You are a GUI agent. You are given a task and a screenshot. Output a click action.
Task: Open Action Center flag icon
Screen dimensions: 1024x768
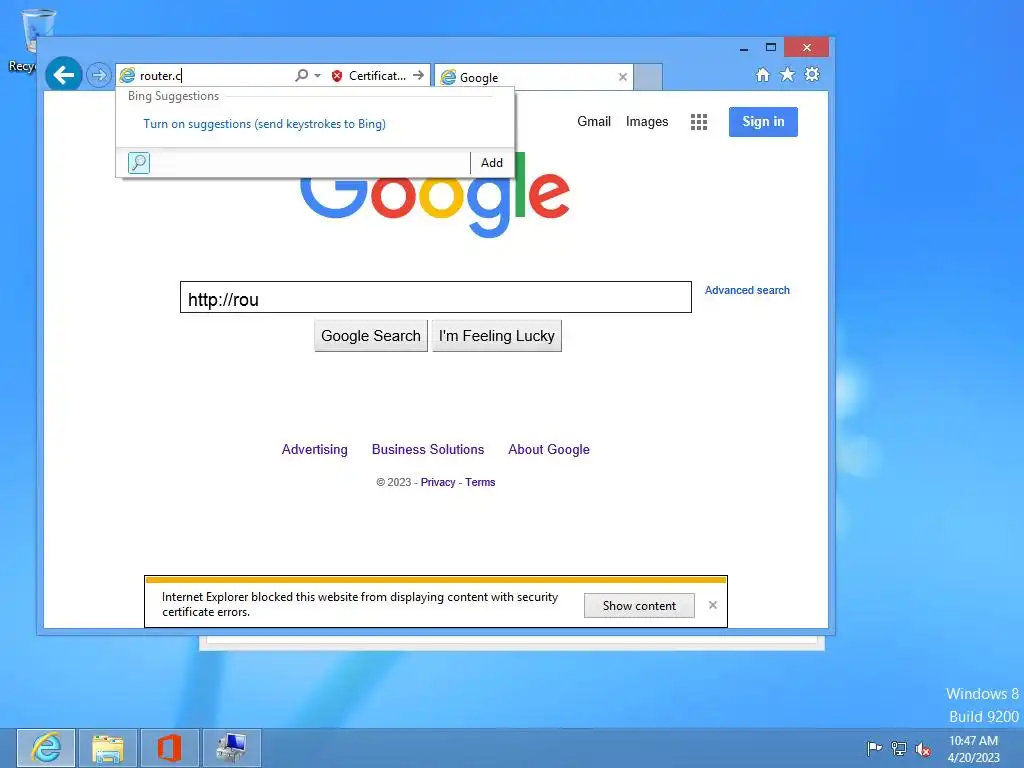coord(874,748)
